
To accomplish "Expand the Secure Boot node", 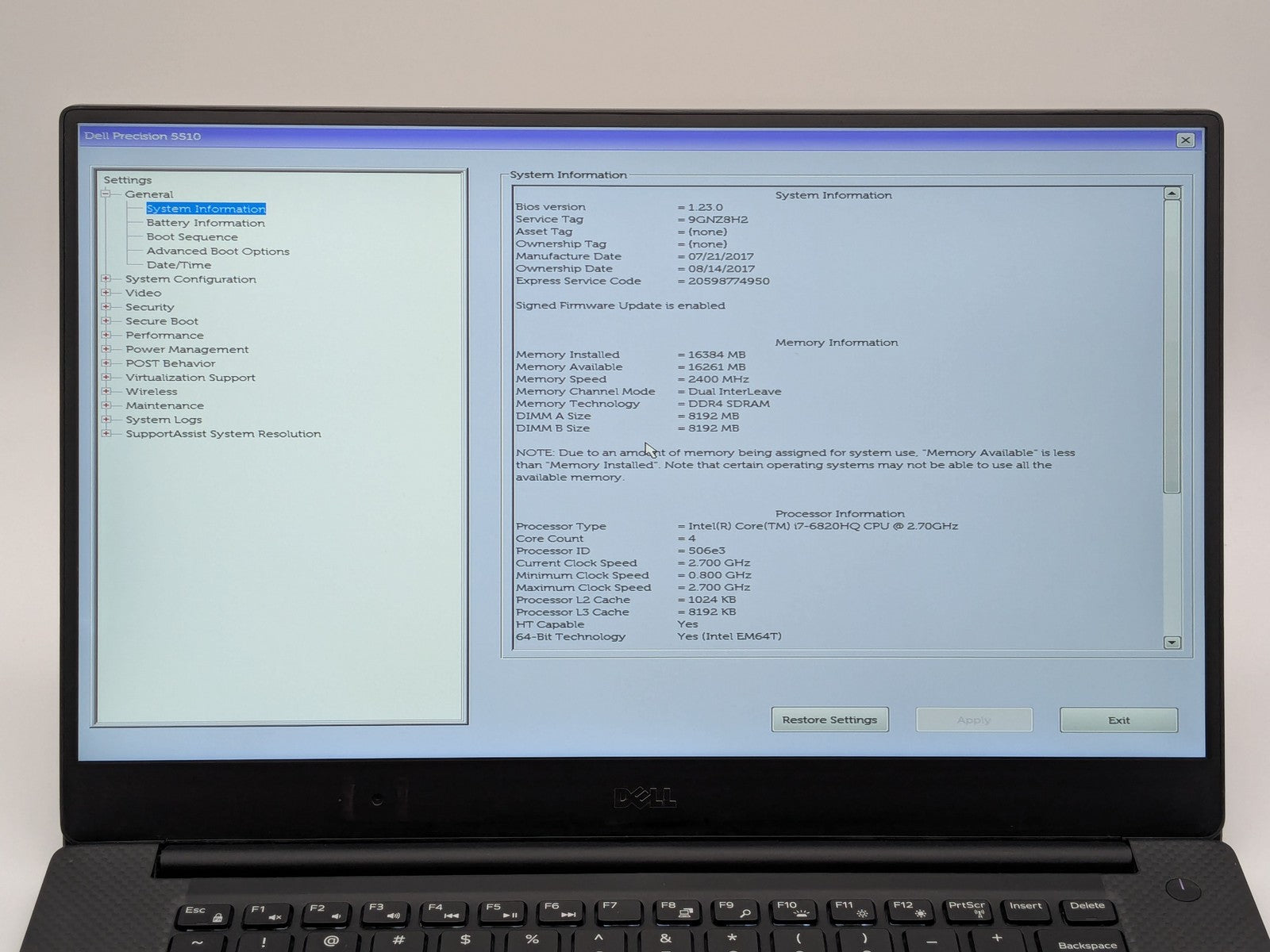I will point(106,321).
